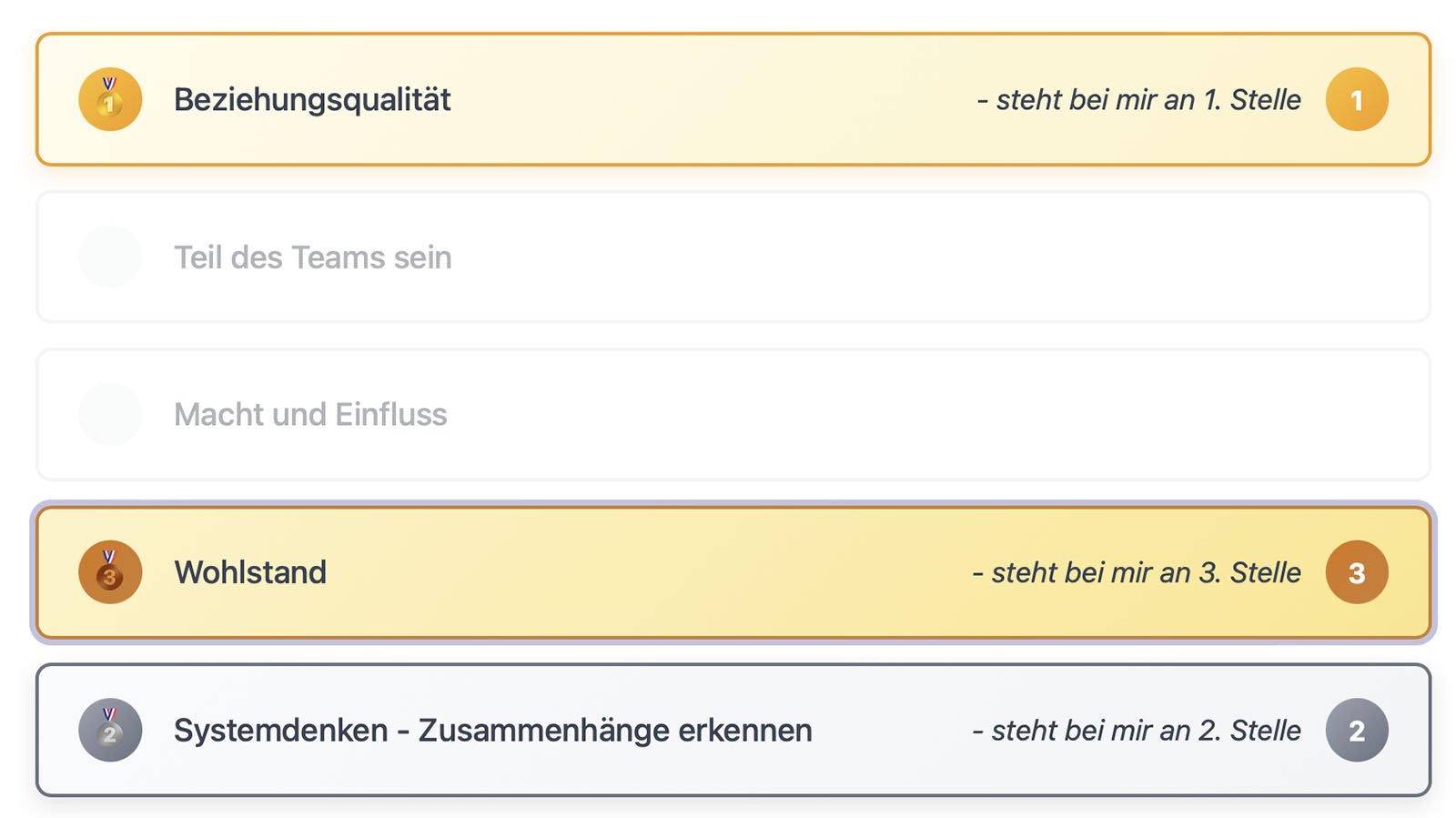The width and height of the screenshot is (1456, 818).
Task: Click the label text Beziehungsqualität
Action: [x=312, y=98]
